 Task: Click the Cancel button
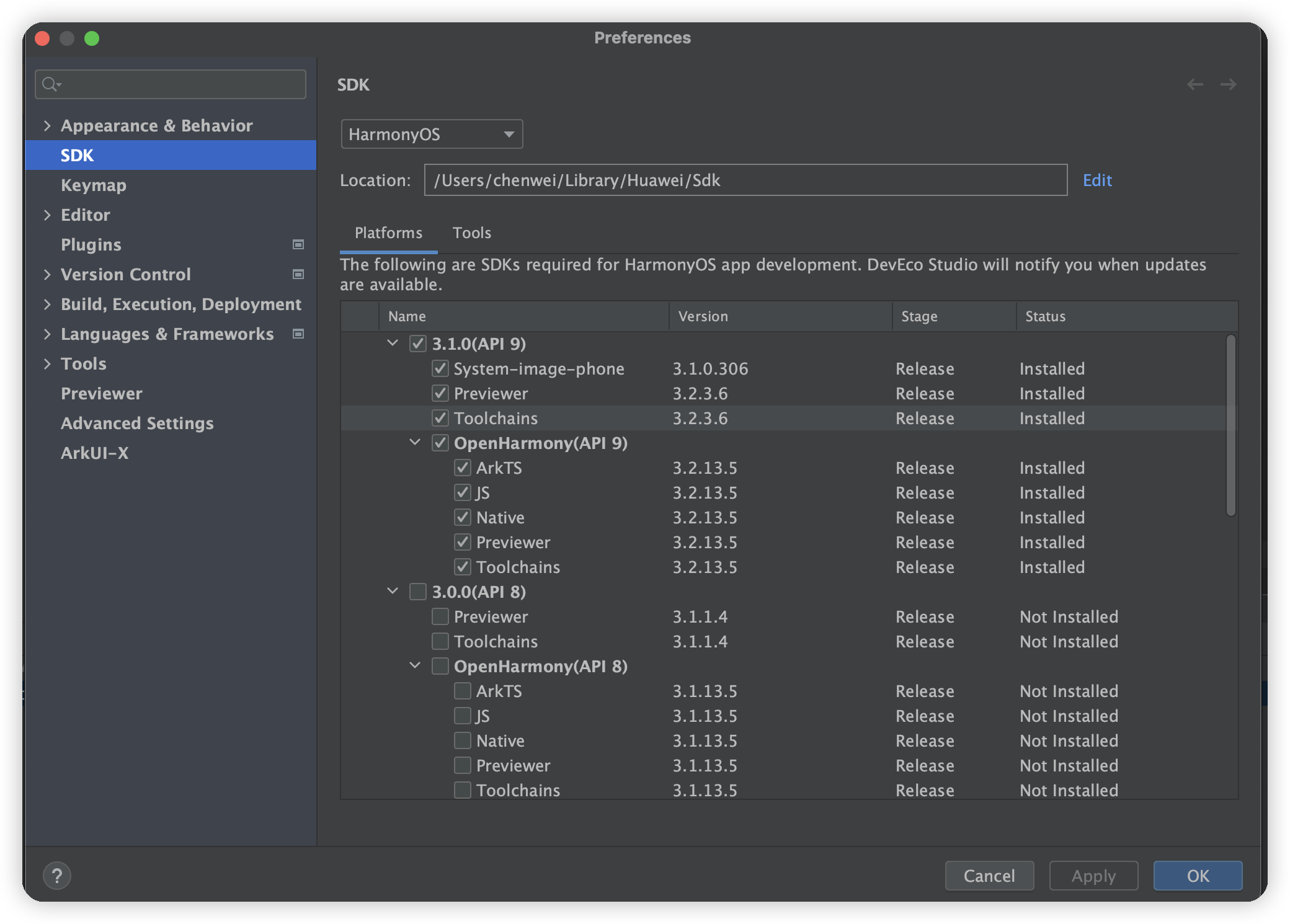[x=989, y=876]
